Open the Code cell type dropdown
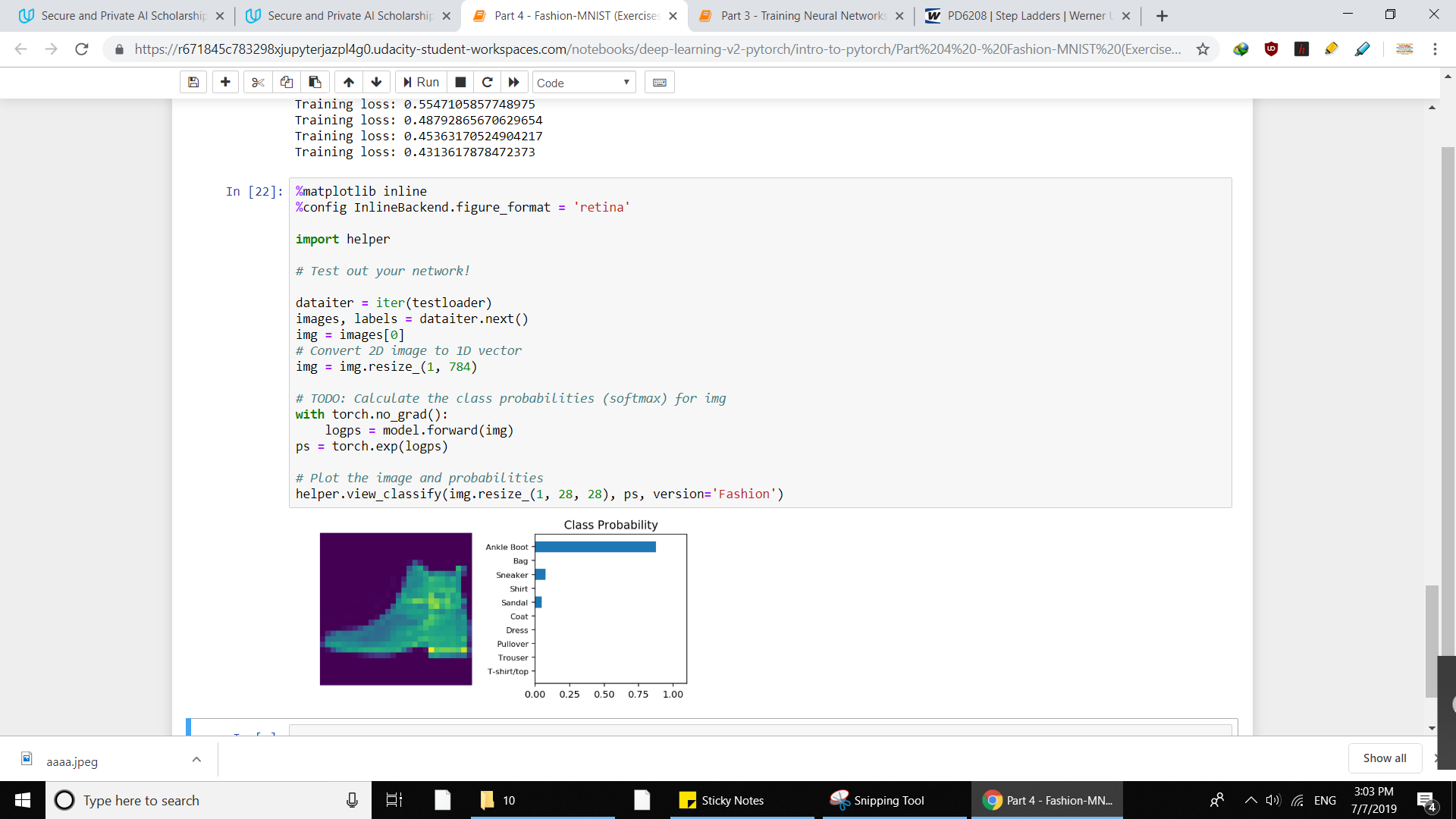This screenshot has width=1456, height=819. pos(583,83)
